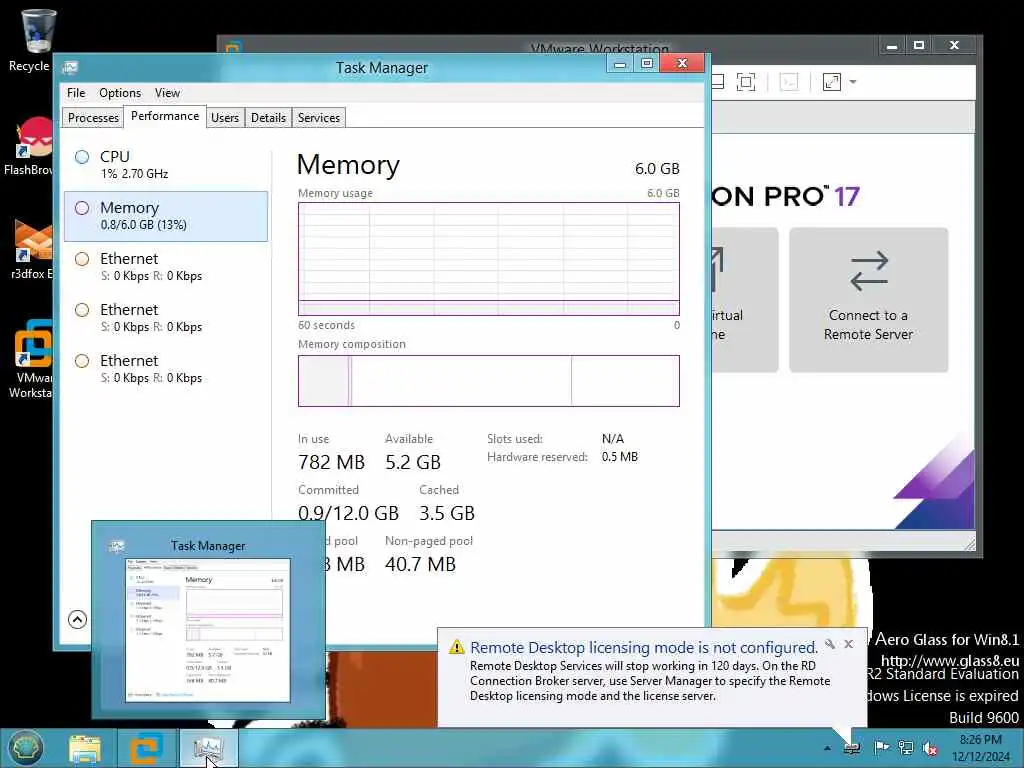Click the Task Manager title bar icon
The image size is (1024, 768).
[71, 67]
